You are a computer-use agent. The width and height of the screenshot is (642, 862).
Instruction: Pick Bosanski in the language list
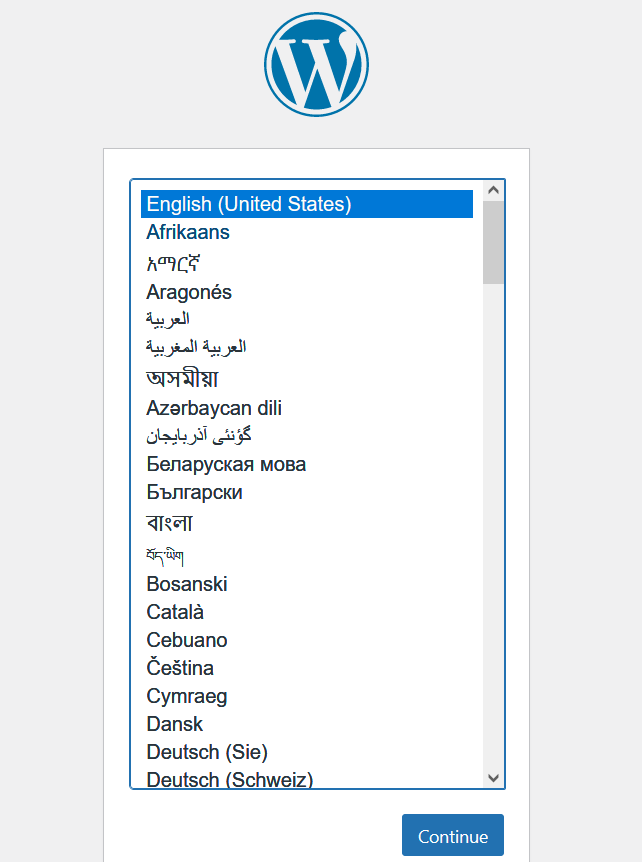[x=187, y=584]
